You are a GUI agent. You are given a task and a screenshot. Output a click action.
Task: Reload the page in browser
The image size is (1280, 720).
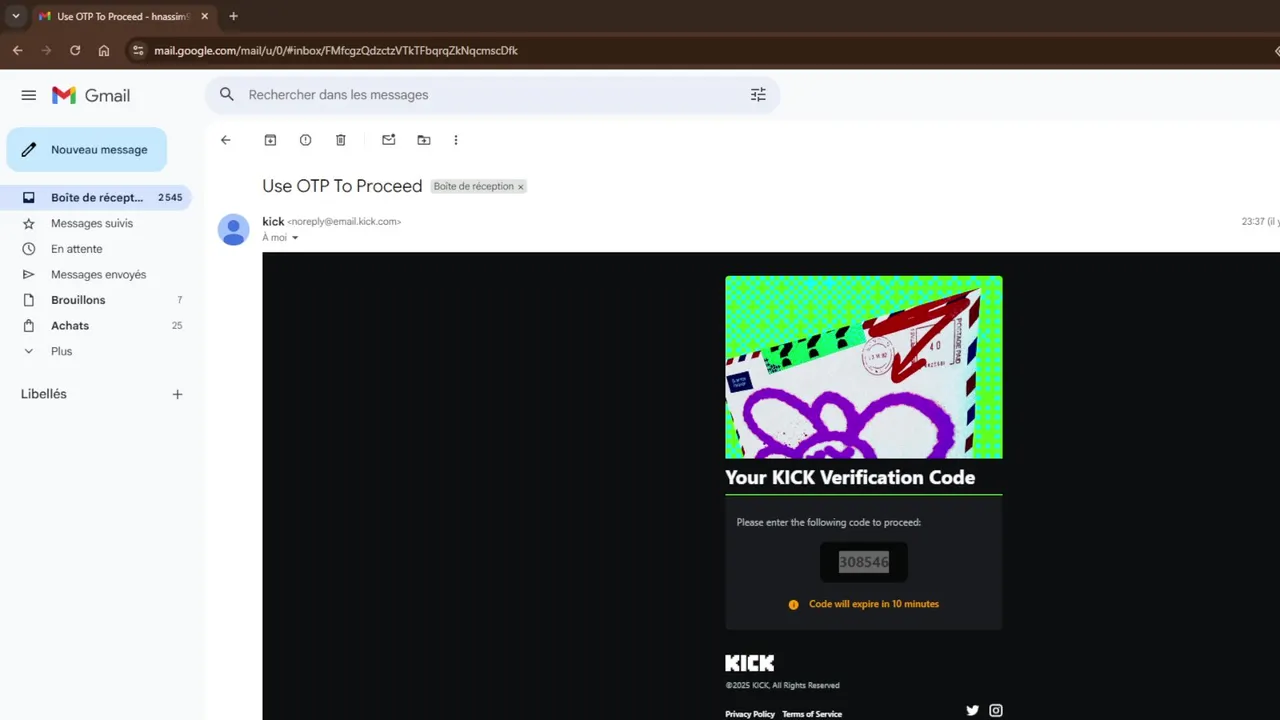pos(75,50)
